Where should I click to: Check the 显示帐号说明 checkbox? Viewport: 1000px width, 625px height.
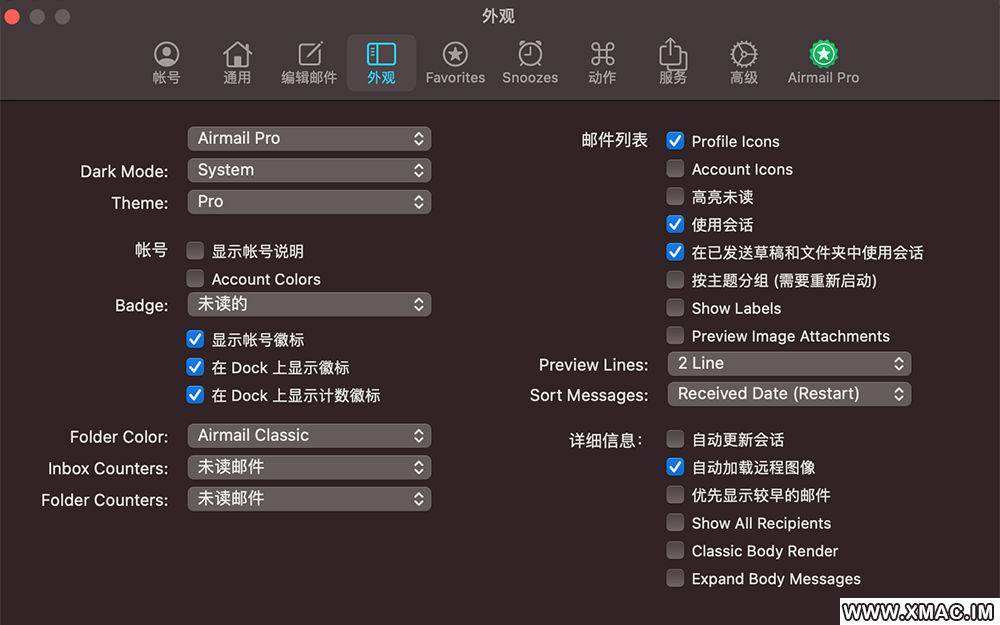pos(195,251)
